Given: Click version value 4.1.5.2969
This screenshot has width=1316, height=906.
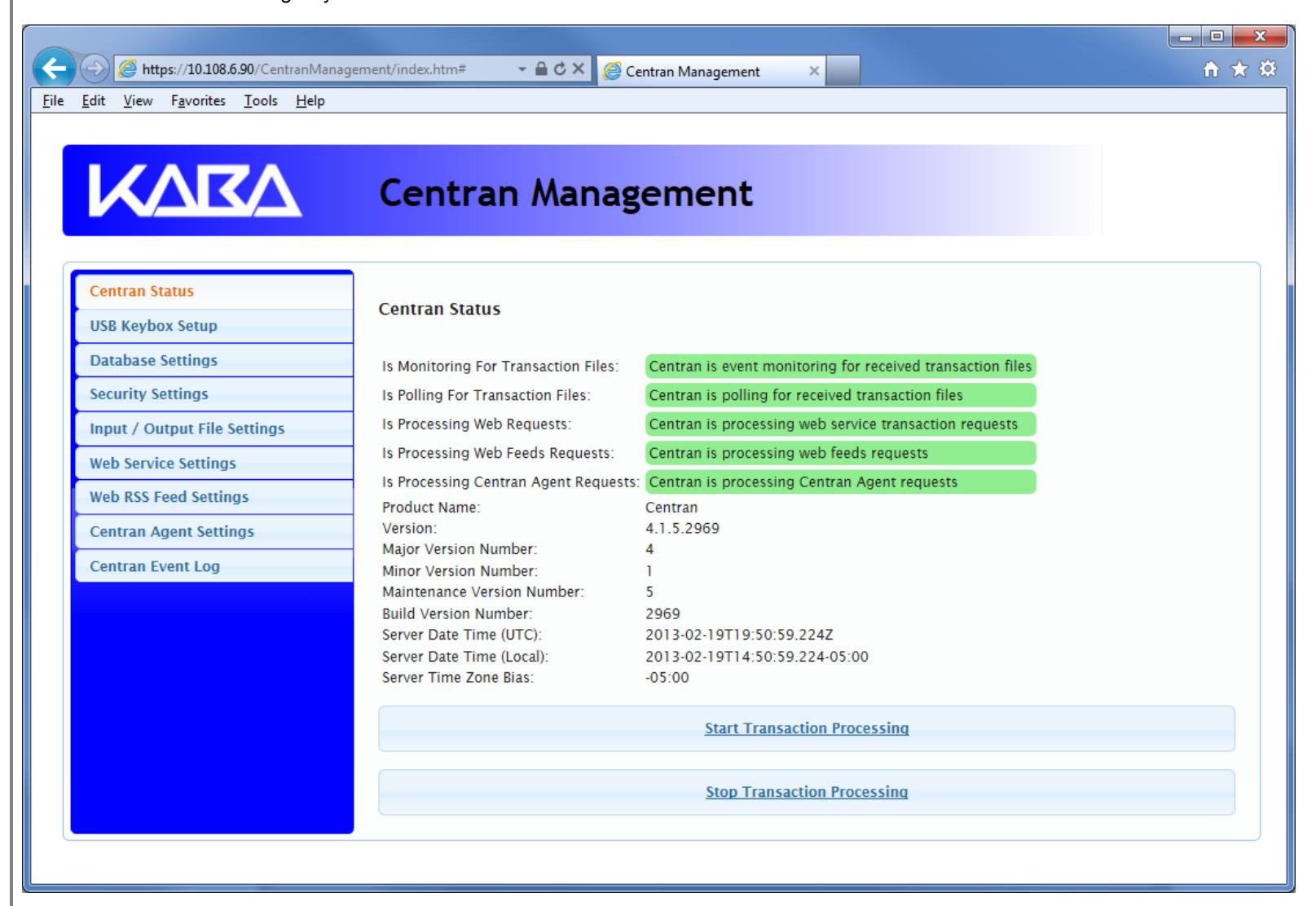Looking at the screenshot, I should [x=682, y=528].
